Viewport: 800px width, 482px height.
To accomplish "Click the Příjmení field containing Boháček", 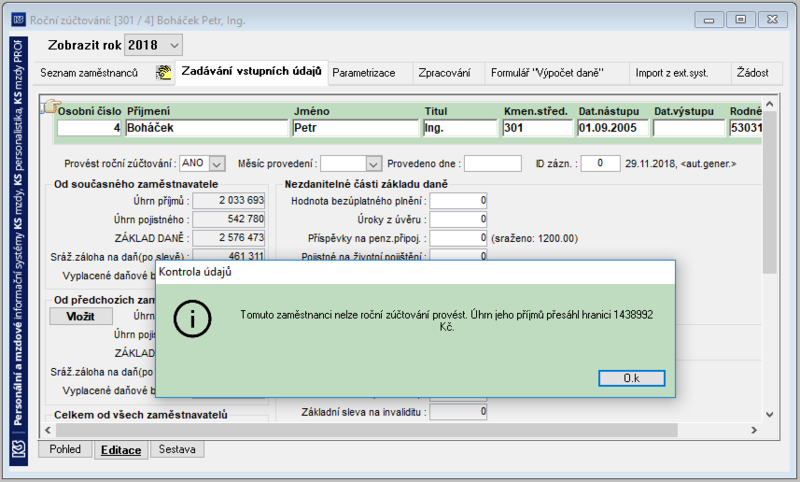I will (x=207, y=128).
